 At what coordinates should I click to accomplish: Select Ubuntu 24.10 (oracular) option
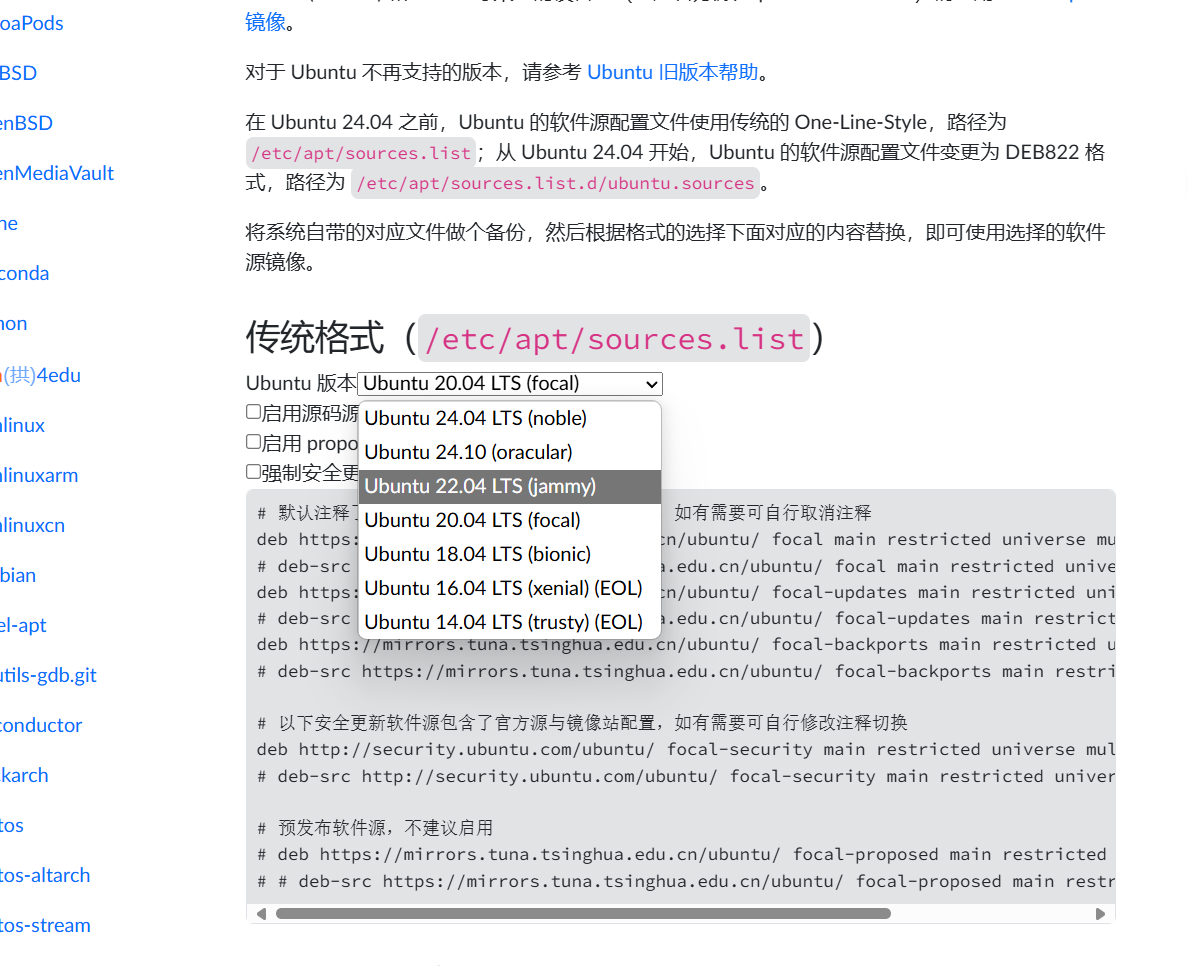tap(510, 452)
